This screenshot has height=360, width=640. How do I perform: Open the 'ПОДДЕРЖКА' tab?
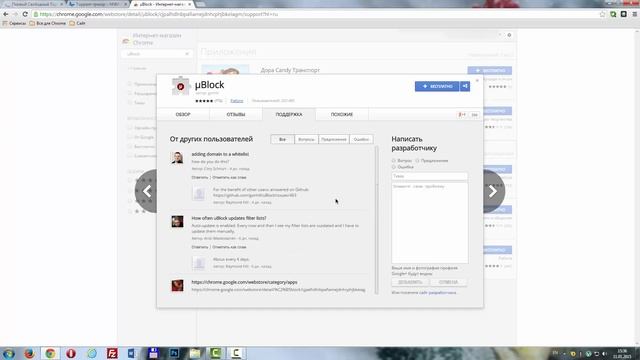point(289,115)
